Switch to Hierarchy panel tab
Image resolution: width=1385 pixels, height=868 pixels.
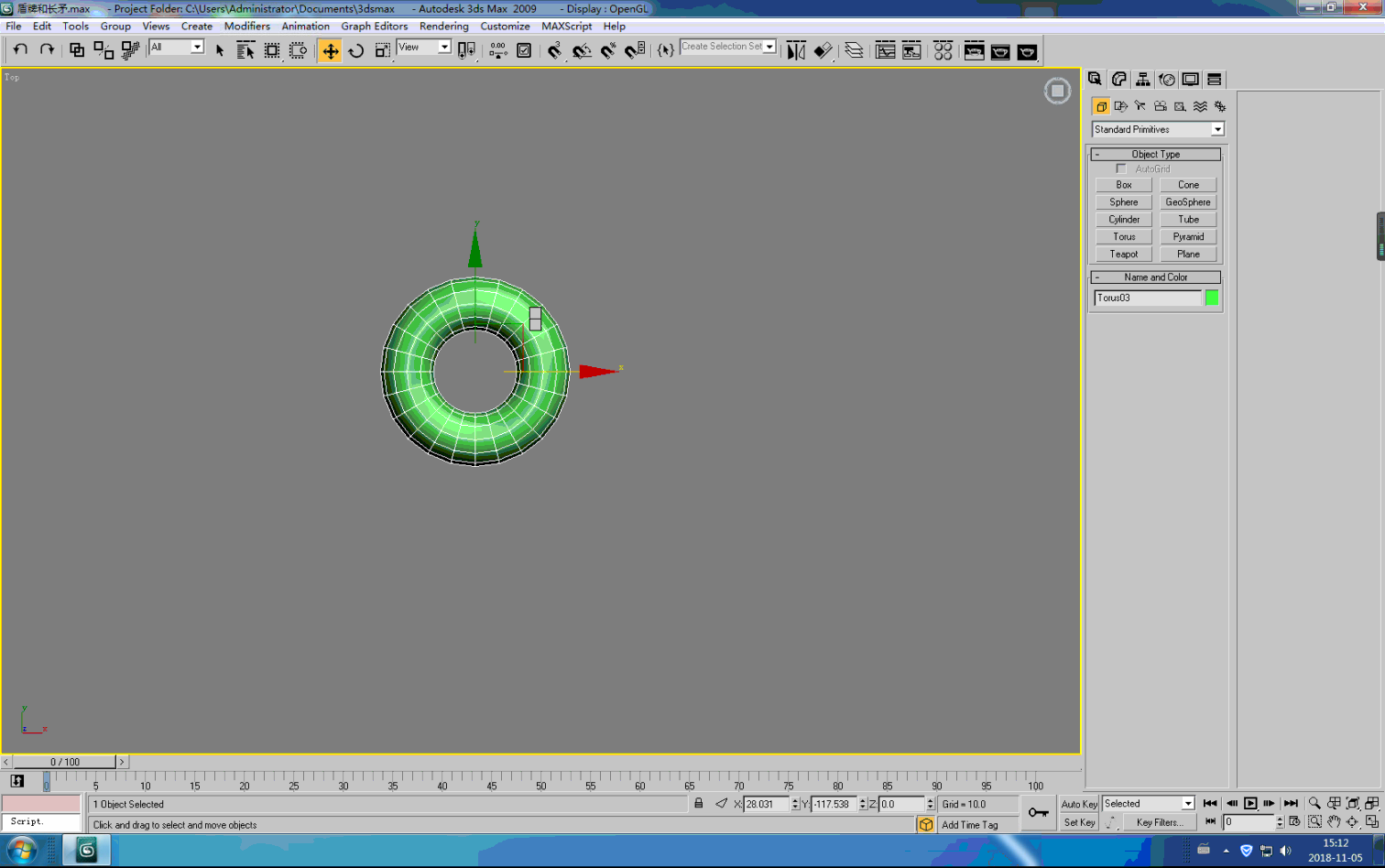click(1143, 80)
